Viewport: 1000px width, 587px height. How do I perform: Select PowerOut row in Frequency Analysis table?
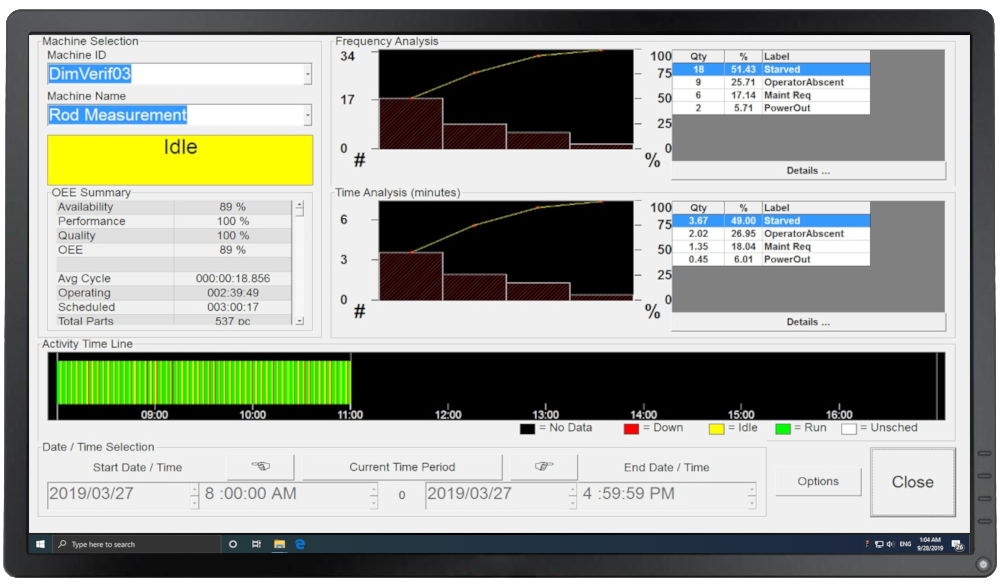coord(771,108)
